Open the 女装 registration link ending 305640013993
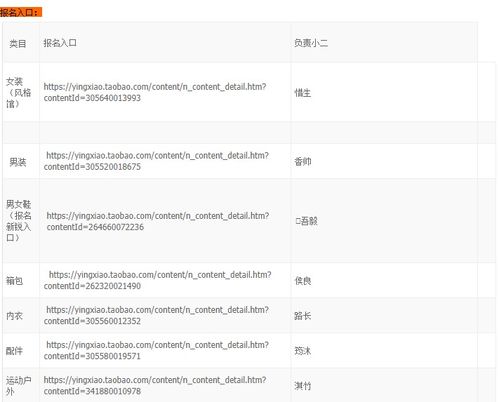Image resolution: width=499 pixels, height=402 pixels. (x=155, y=92)
